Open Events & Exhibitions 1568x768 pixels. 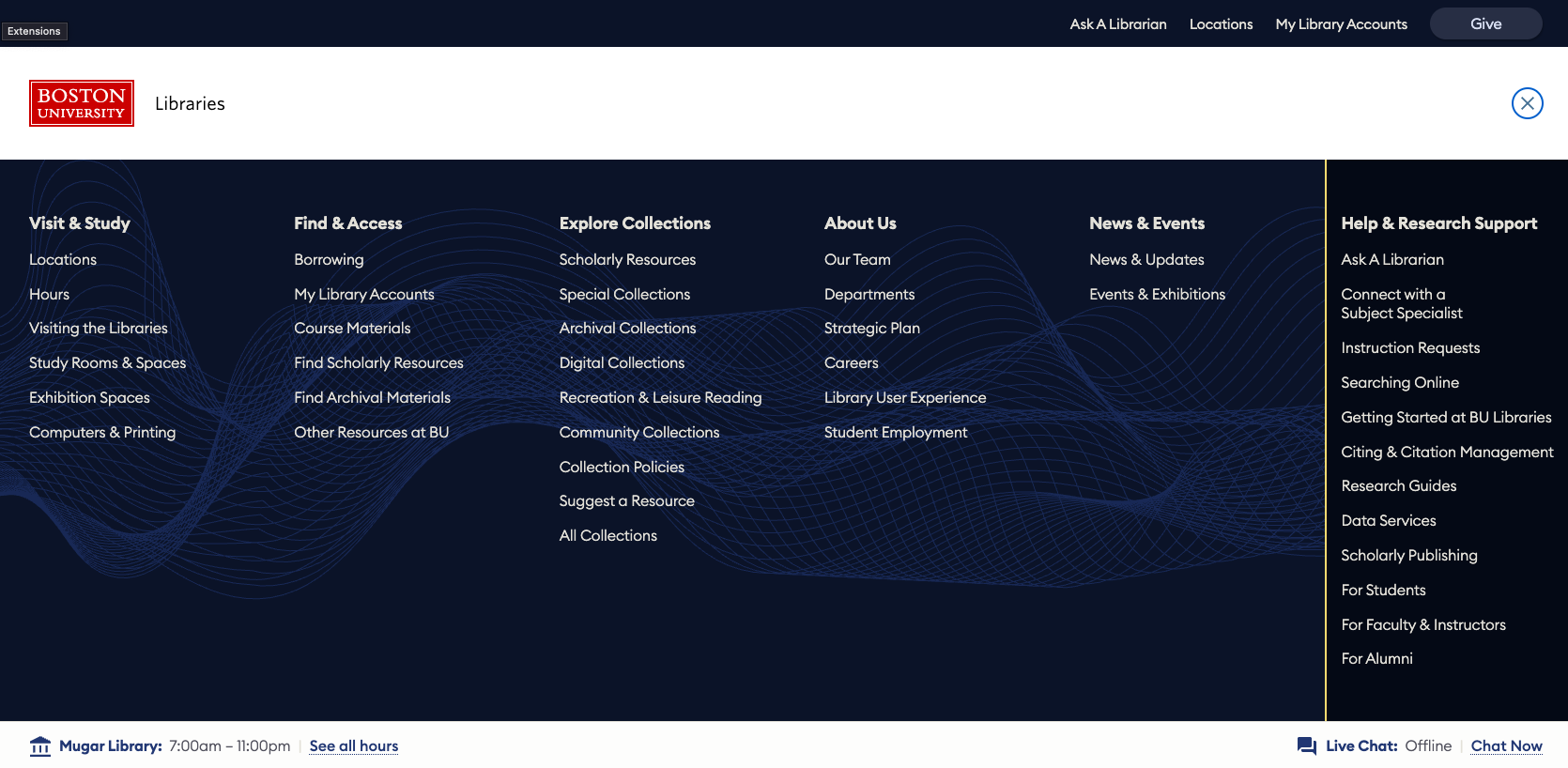click(x=1157, y=294)
